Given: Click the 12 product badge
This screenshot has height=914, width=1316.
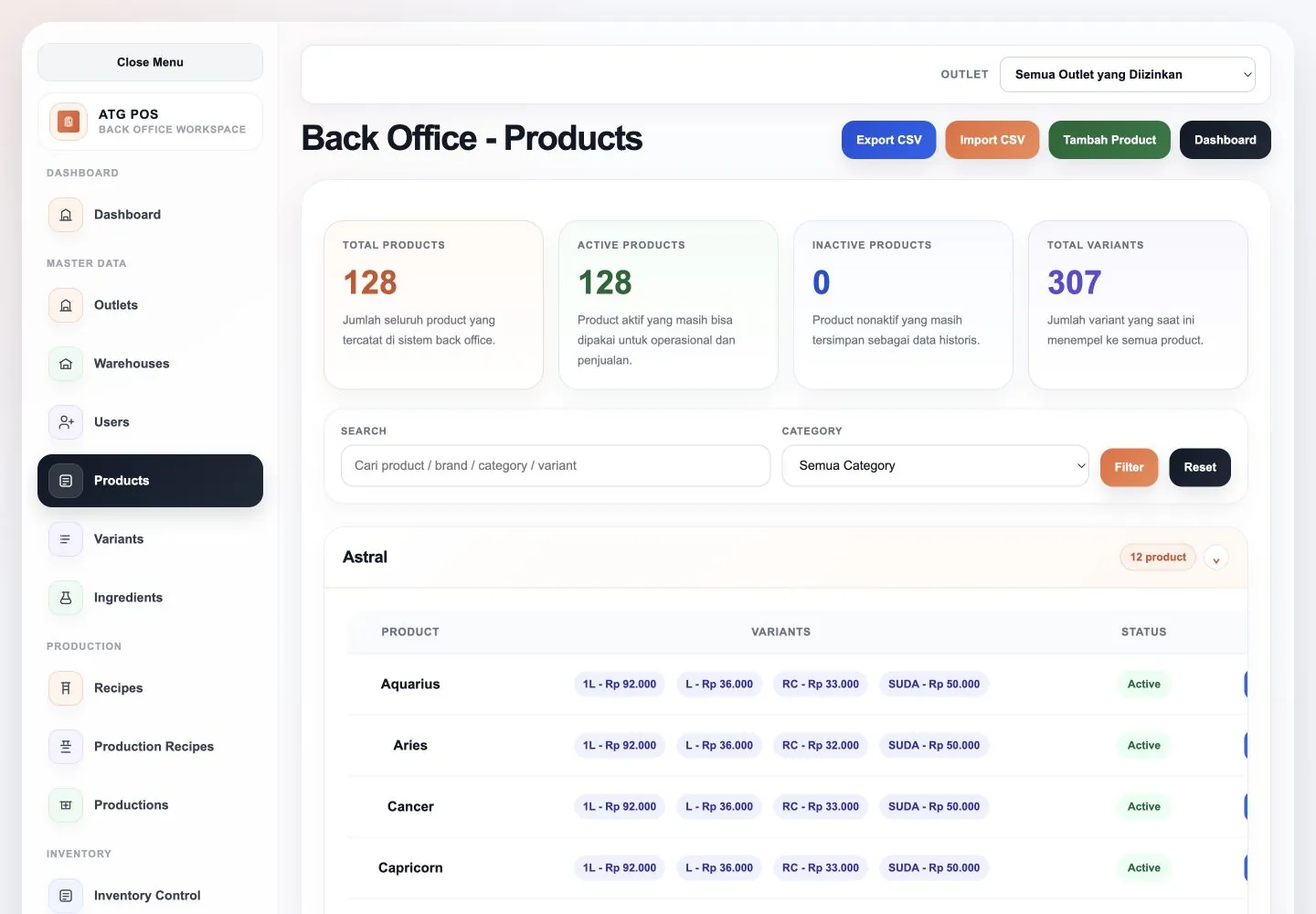Looking at the screenshot, I should tap(1158, 558).
